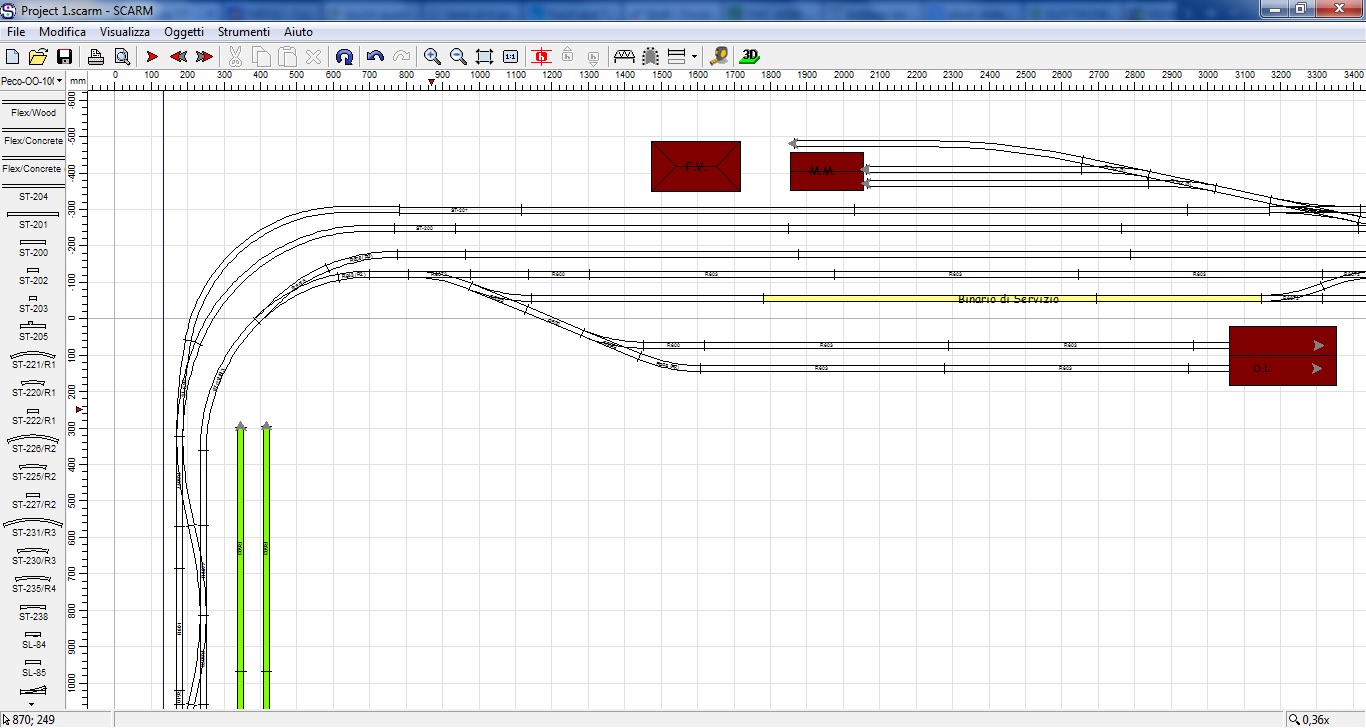
Task: Select the SL-85 track piece
Action: tap(33, 668)
